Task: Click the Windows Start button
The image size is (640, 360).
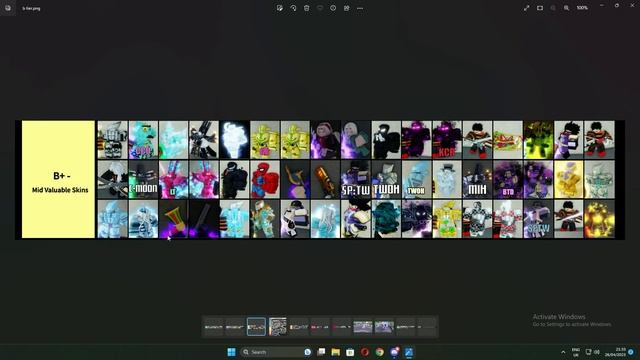Action: point(231,352)
